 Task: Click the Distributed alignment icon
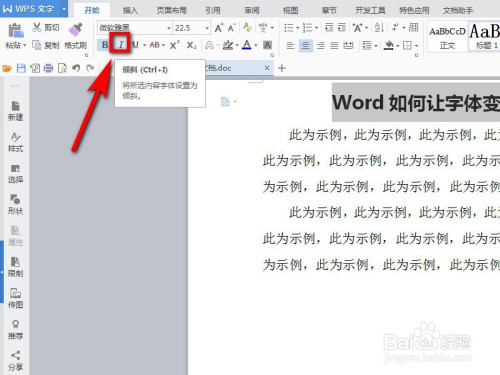point(348,45)
